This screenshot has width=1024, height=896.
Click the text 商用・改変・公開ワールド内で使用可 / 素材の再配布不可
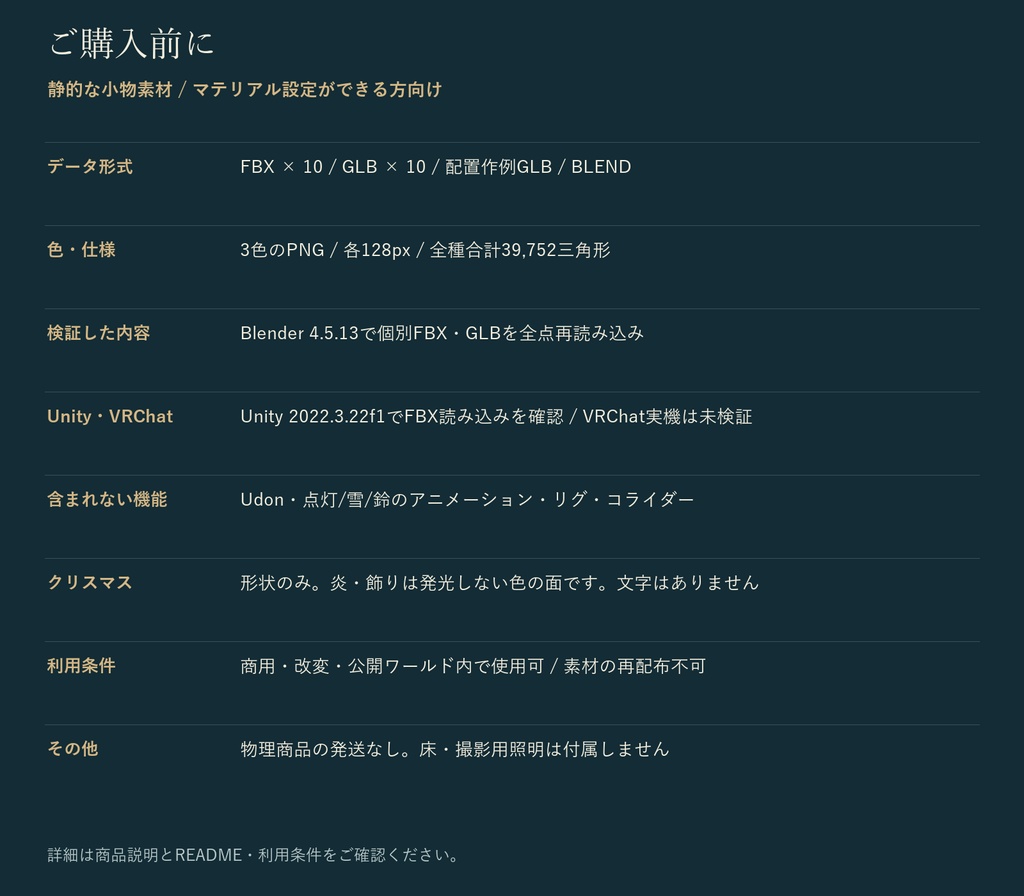coord(473,665)
